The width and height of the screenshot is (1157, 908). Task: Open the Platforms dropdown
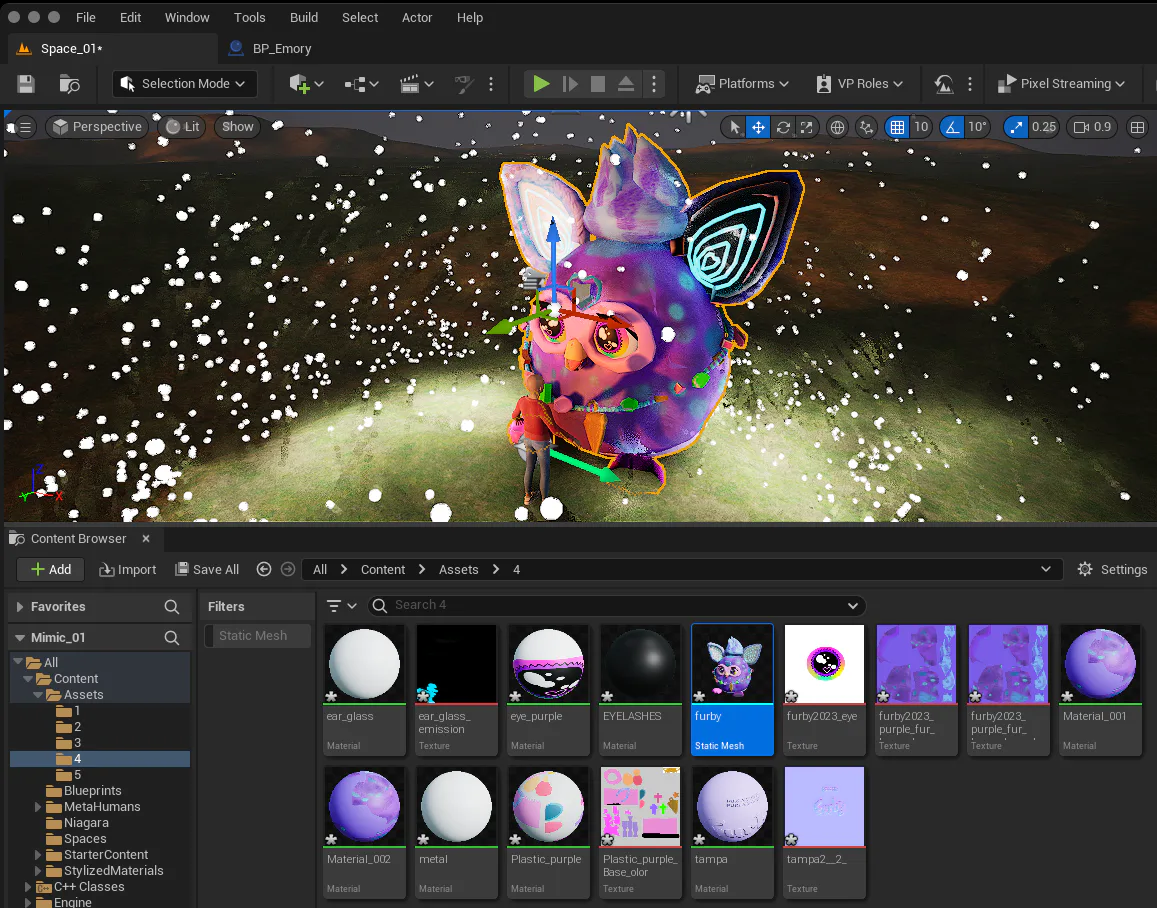click(742, 84)
